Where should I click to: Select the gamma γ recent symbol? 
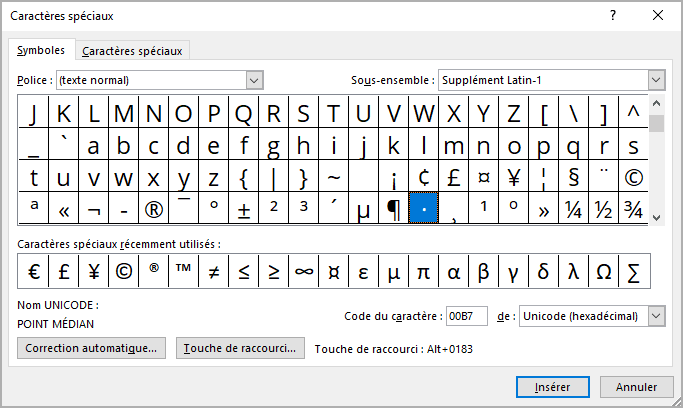(514, 271)
